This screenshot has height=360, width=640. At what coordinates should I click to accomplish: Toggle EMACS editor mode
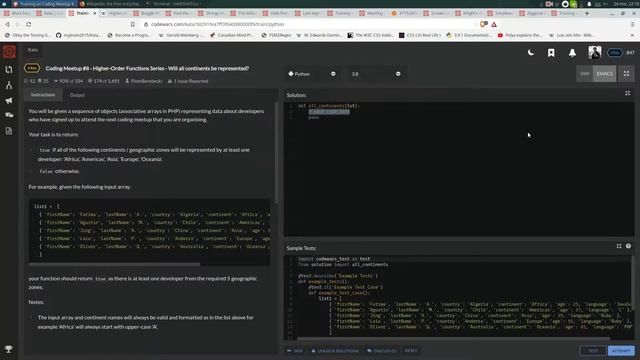pyautogui.click(x=604, y=74)
